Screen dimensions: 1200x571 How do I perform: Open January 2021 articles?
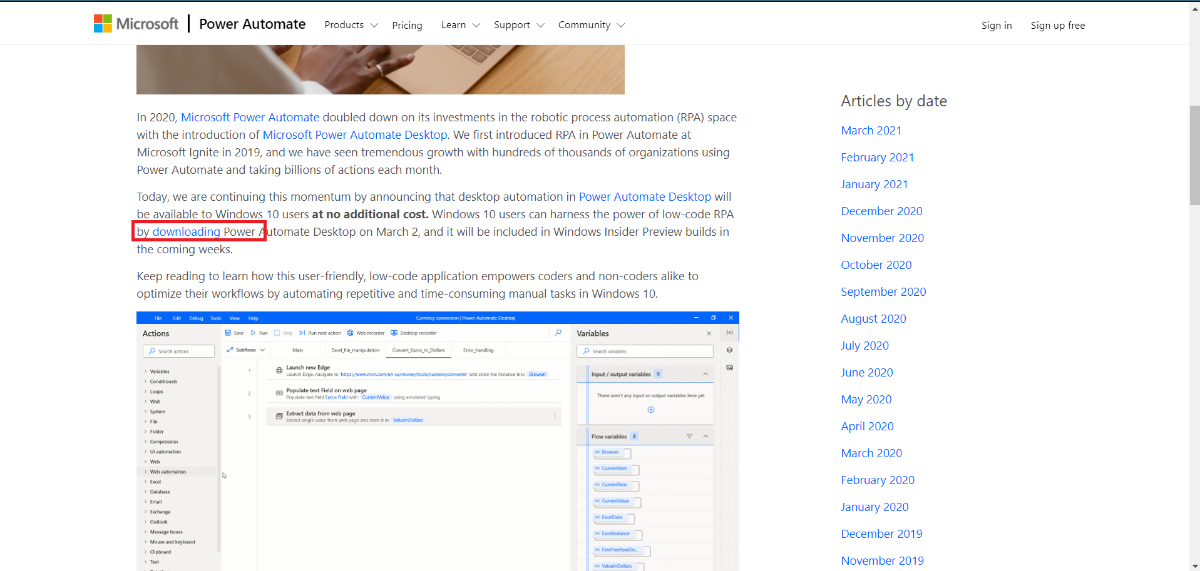[x=874, y=184]
